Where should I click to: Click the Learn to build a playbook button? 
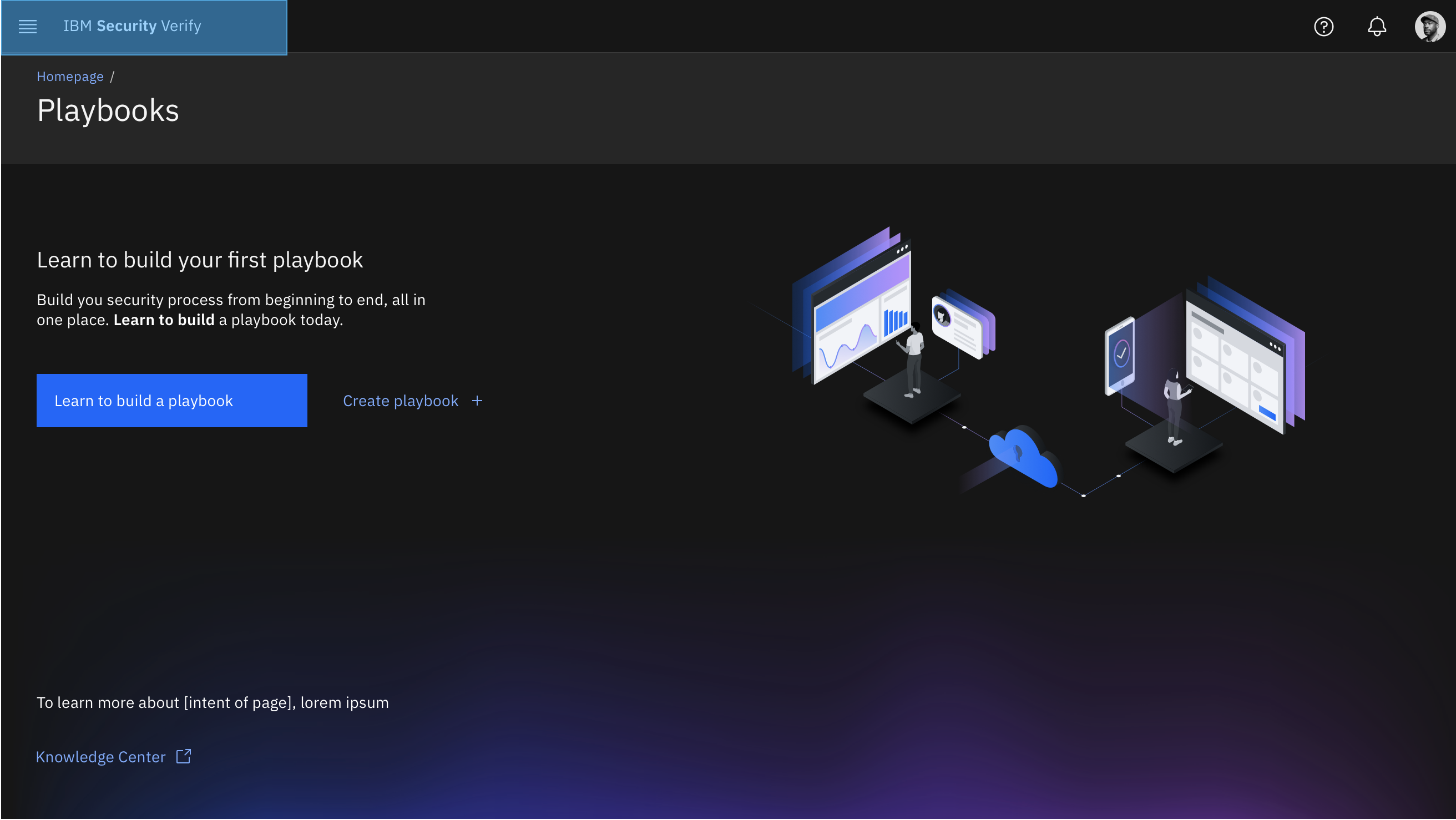pyautogui.click(x=171, y=400)
